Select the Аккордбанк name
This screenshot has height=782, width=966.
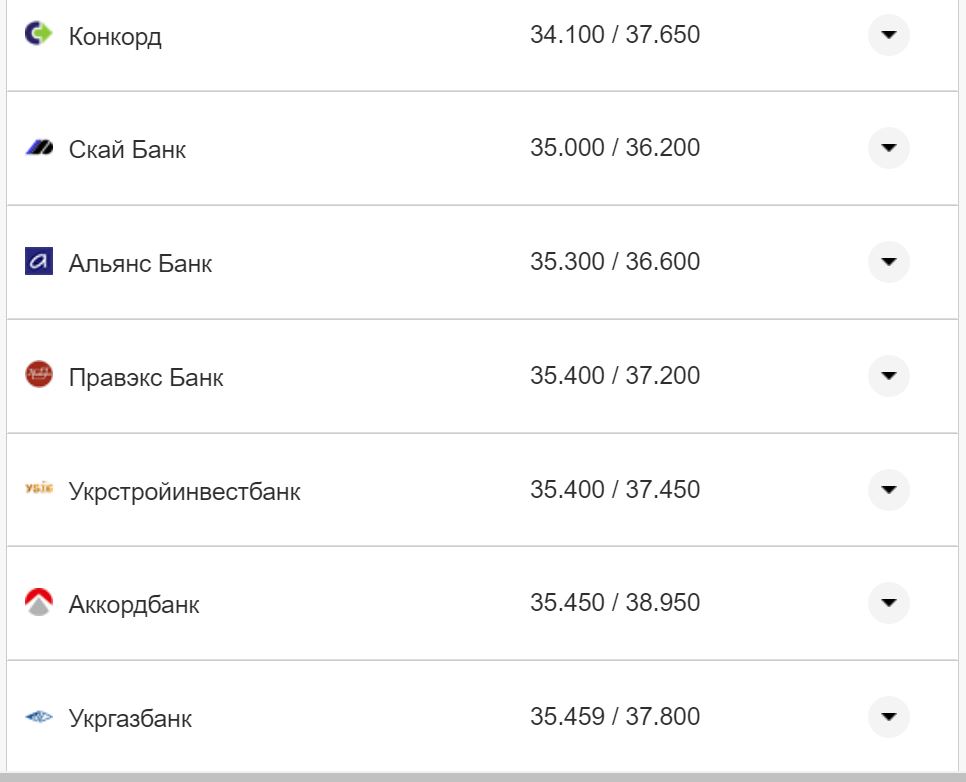tap(134, 605)
